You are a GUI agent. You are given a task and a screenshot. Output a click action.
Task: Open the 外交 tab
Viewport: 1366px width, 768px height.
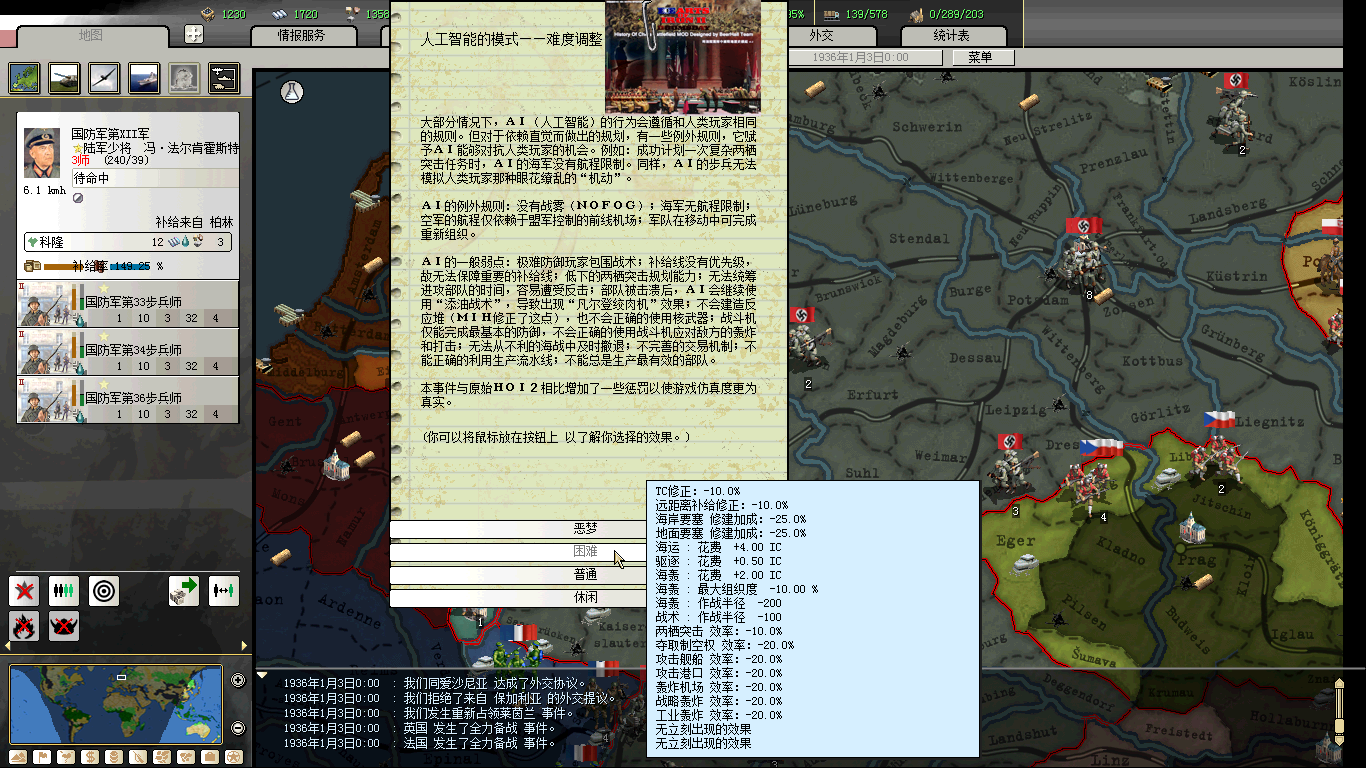(821, 35)
